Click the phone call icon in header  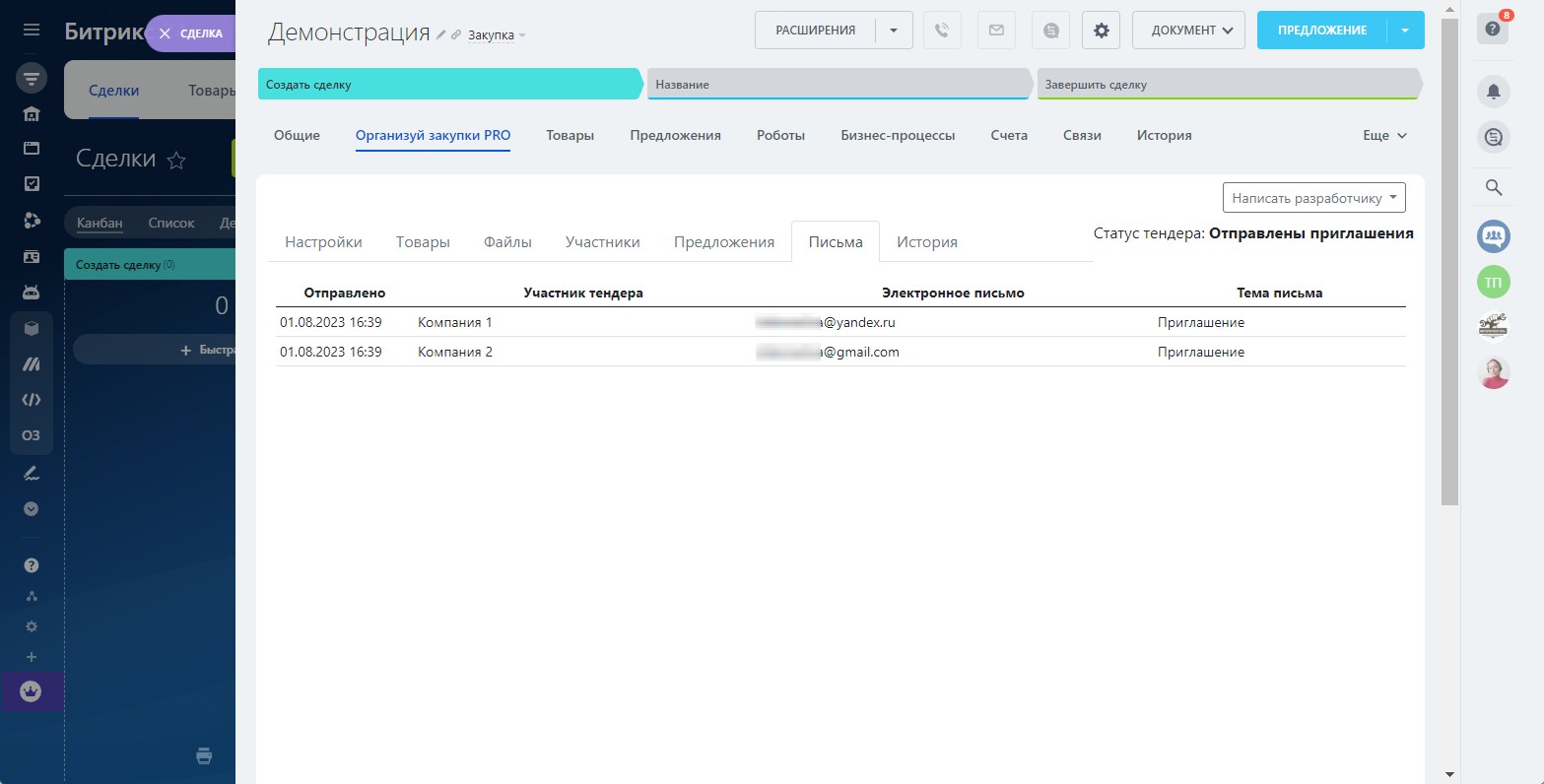(942, 31)
